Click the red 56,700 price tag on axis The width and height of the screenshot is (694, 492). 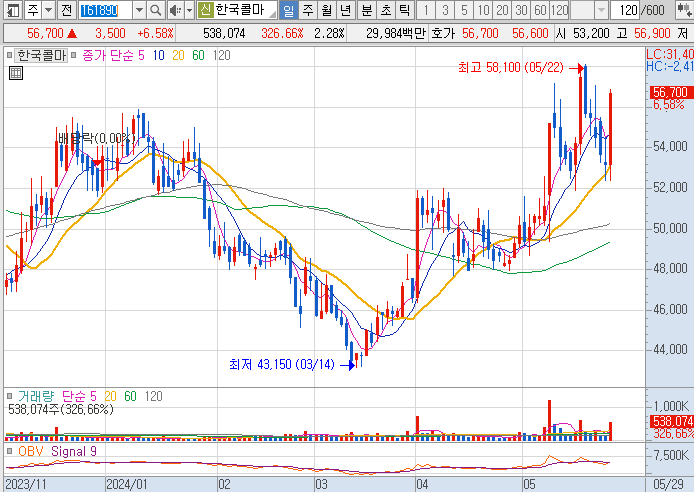tap(670, 92)
